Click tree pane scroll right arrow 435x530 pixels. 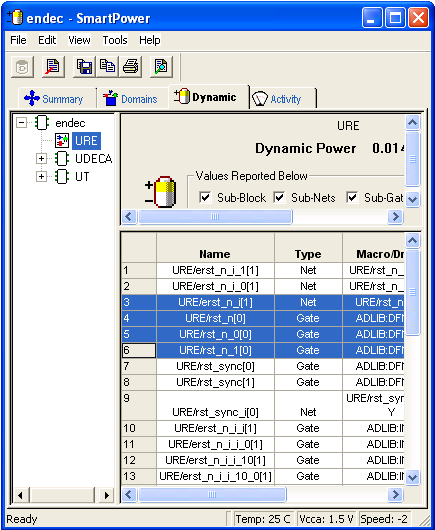(106, 496)
